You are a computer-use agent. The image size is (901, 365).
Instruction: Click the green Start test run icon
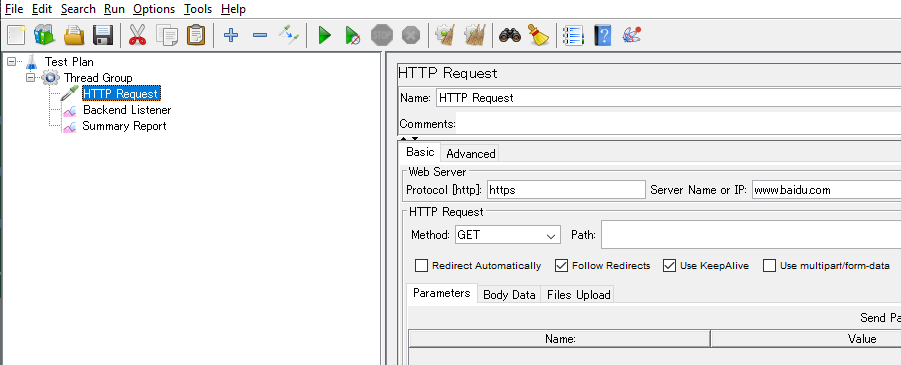pyautogui.click(x=325, y=36)
